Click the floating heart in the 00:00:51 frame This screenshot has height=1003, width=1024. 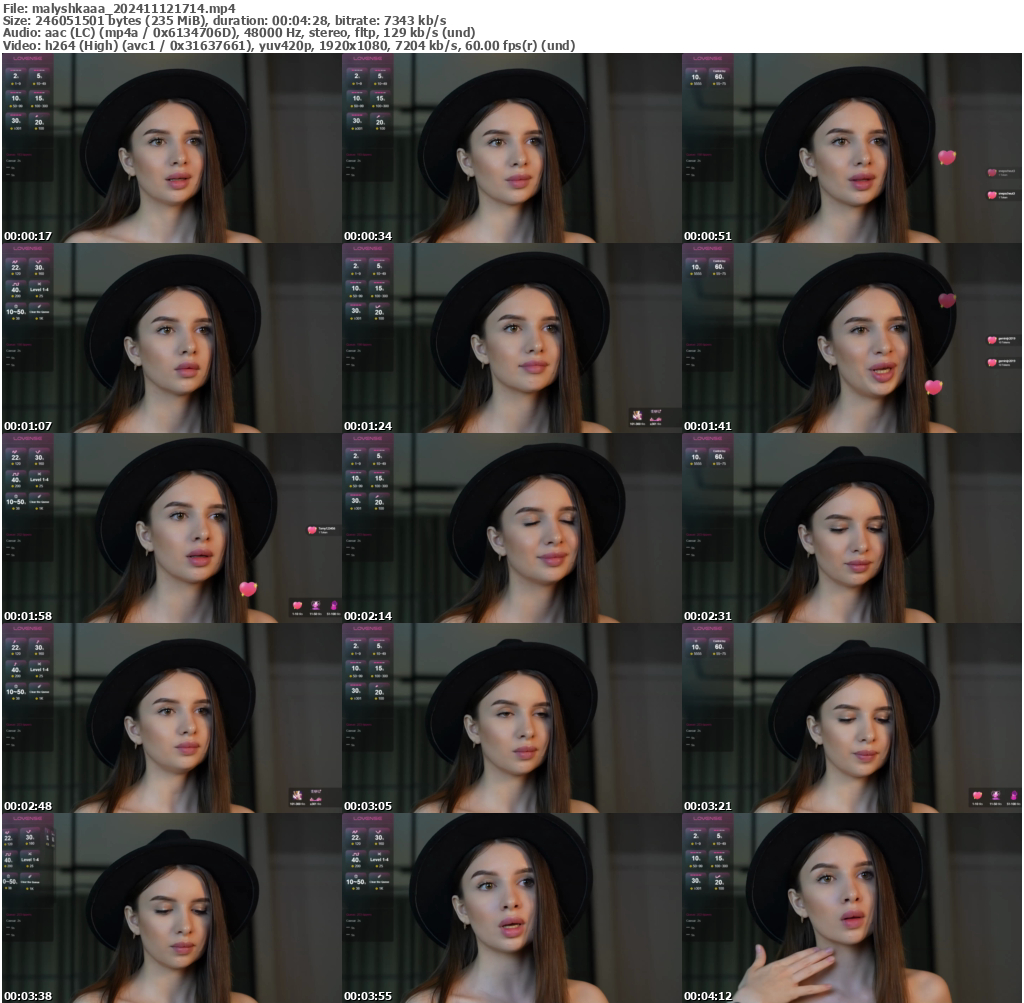(946, 157)
